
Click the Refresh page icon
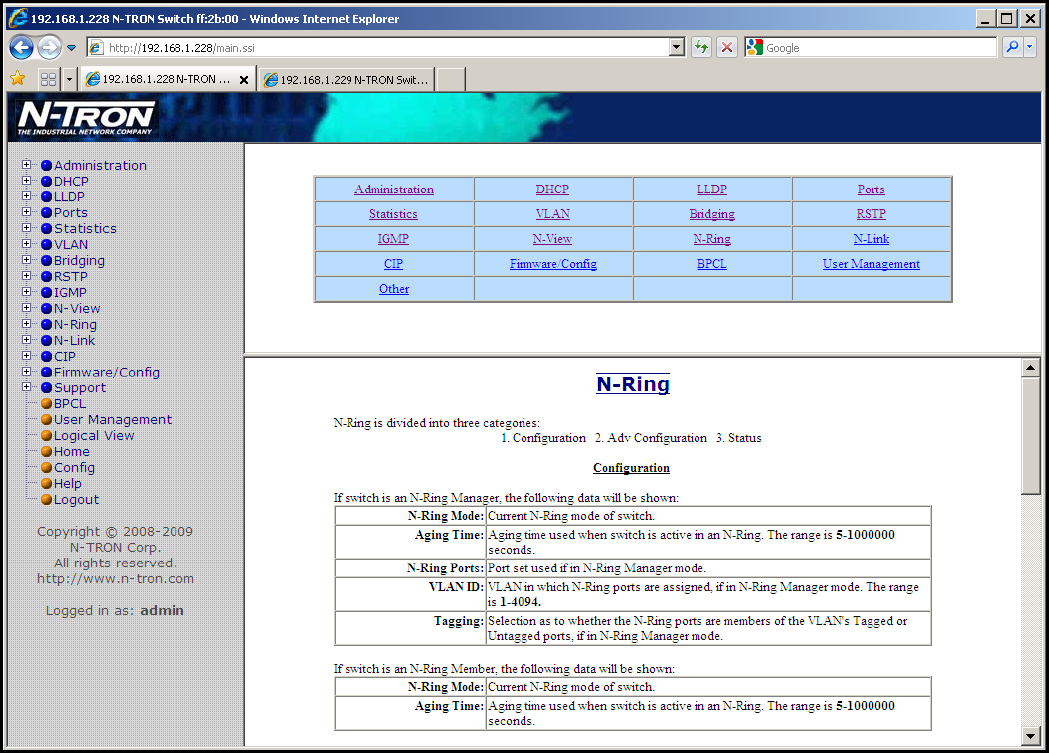(701, 47)
